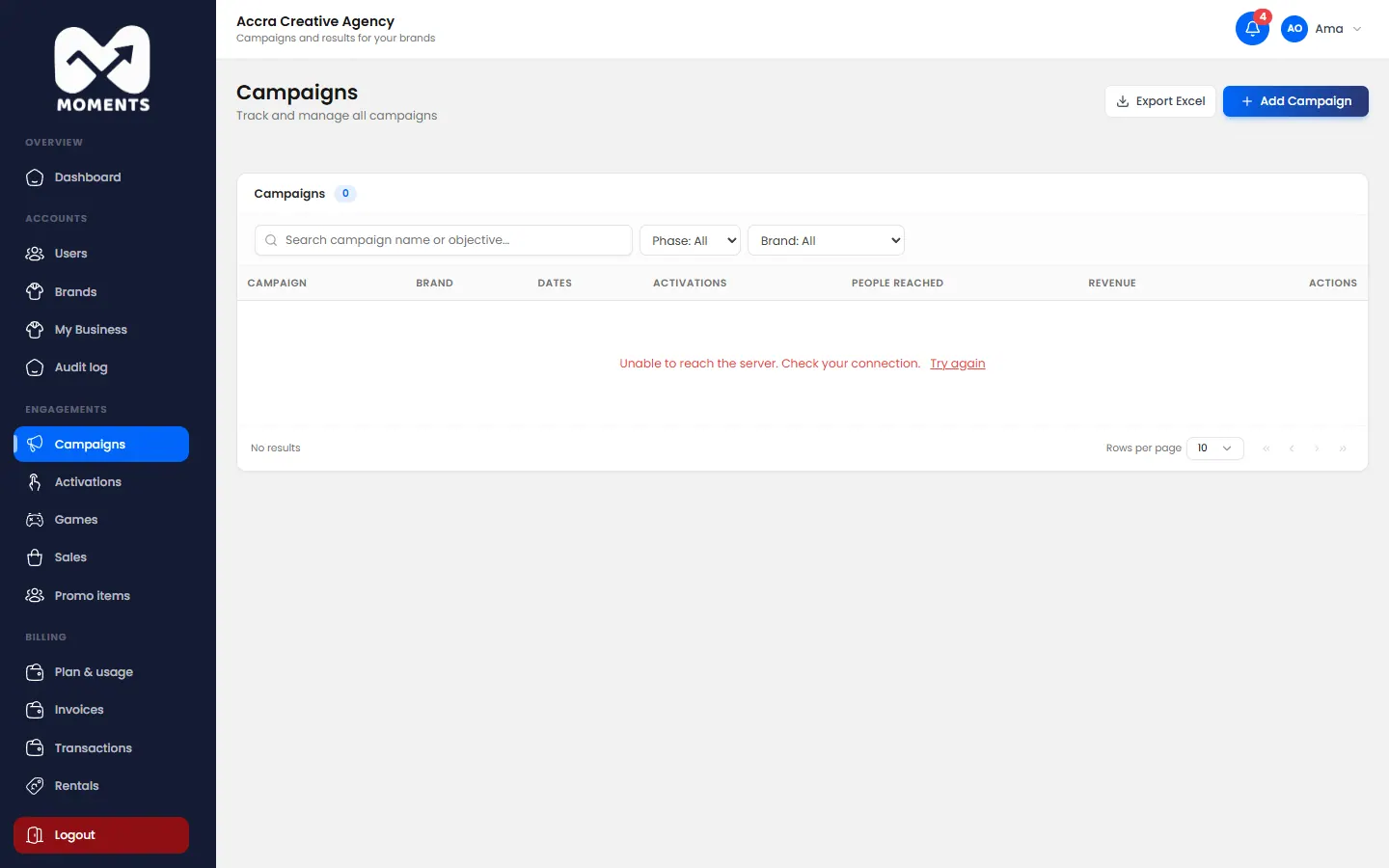The width and height of the screenshot is (1389, 868).
Task: Click the REVENUE column header
Action: tap(1112, 284)
